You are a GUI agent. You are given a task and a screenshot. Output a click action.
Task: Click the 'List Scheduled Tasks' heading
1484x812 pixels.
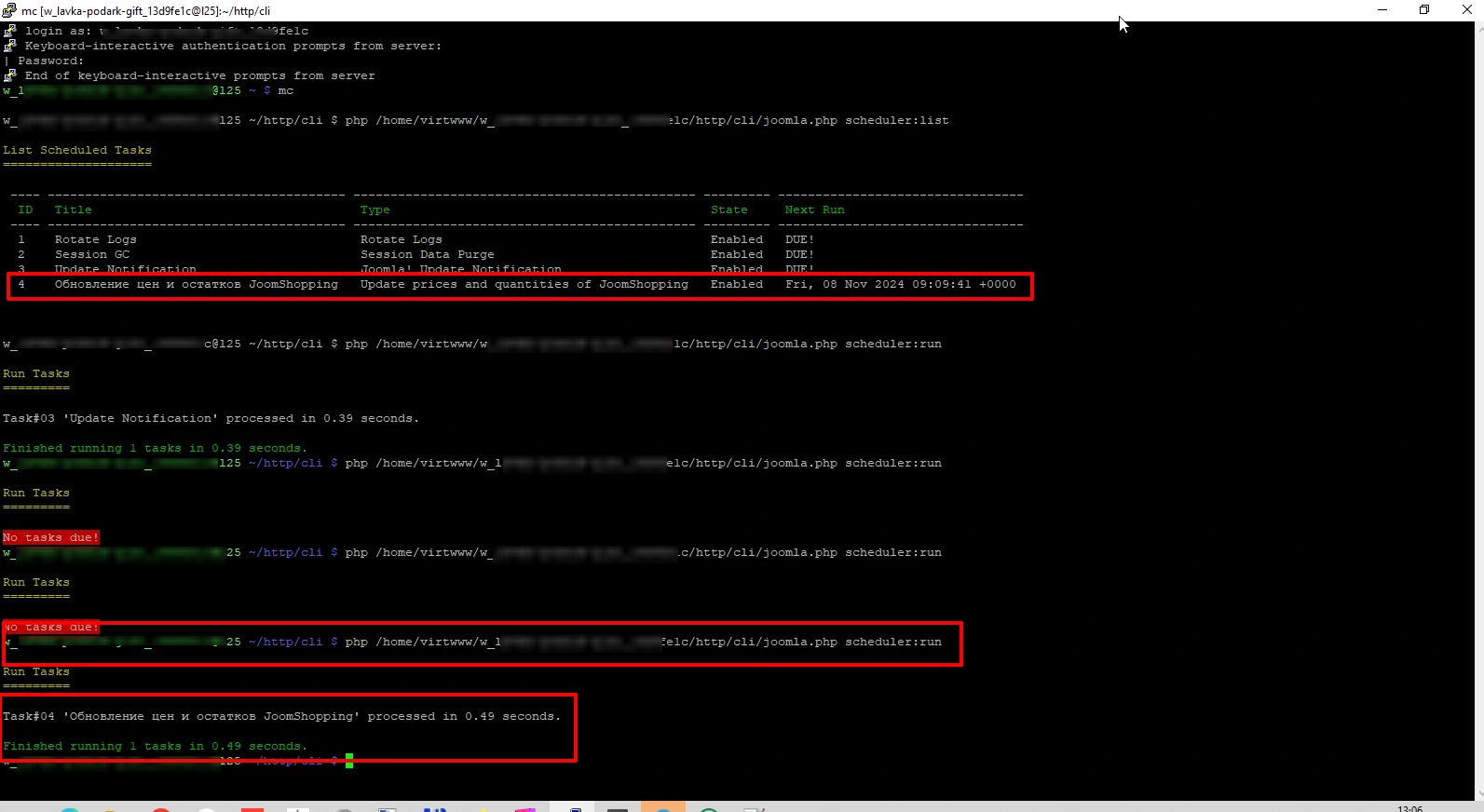pyautogui.click(x=76, y=150)
